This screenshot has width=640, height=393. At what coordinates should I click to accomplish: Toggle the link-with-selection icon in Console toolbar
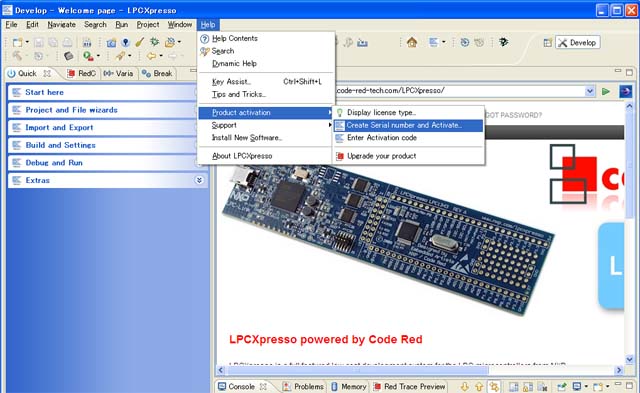pos(494,386)
